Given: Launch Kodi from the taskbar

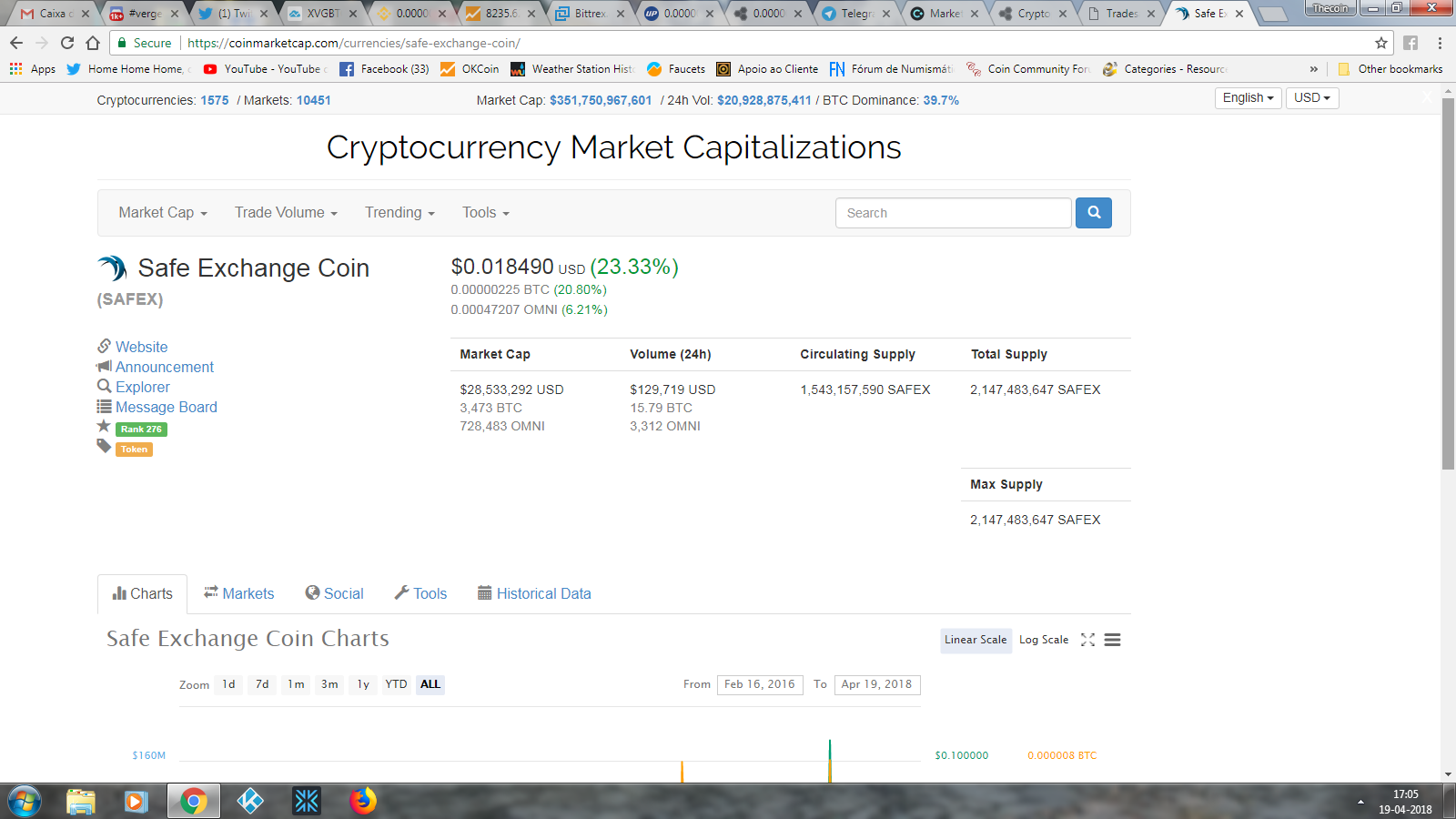Looking at the screenshot, I should [x=250, y=802].
